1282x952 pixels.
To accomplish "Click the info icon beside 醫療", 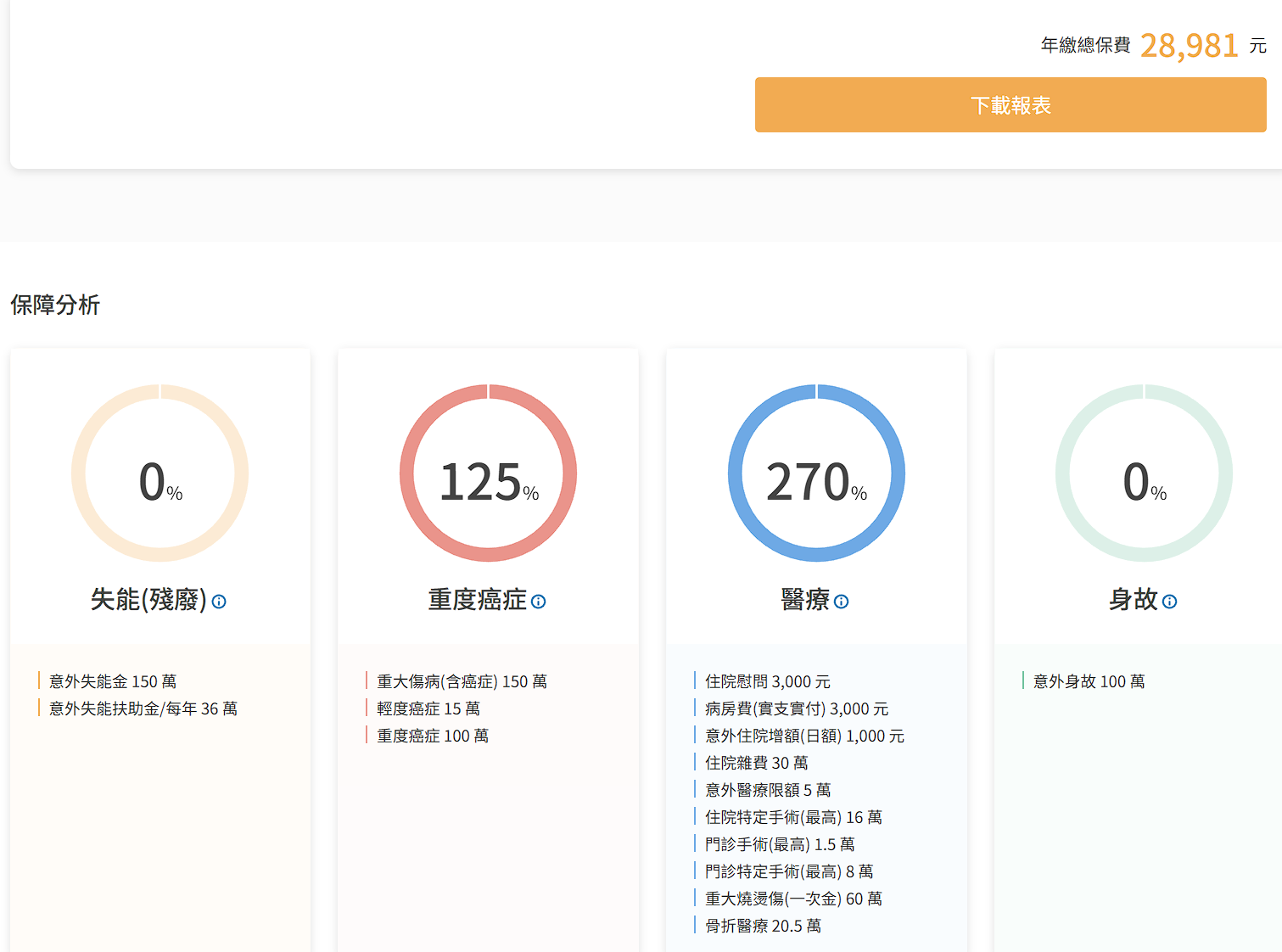I will tap(842, 602).
